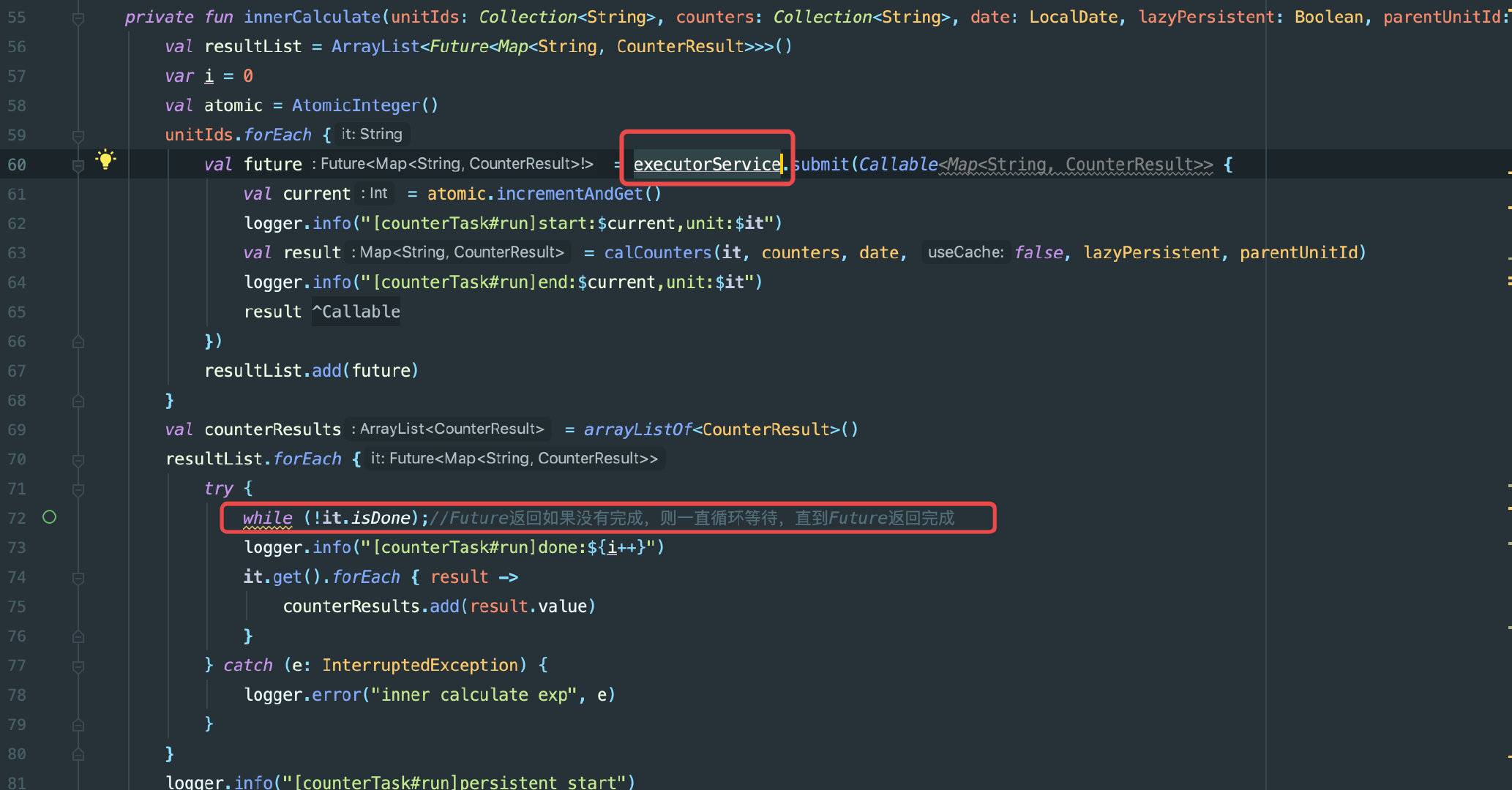This screenshot has height=790, width=1512.
Task: Collapse the innerCalculate function at line 55
Action: pyautogui.click(x=78, y=18)
